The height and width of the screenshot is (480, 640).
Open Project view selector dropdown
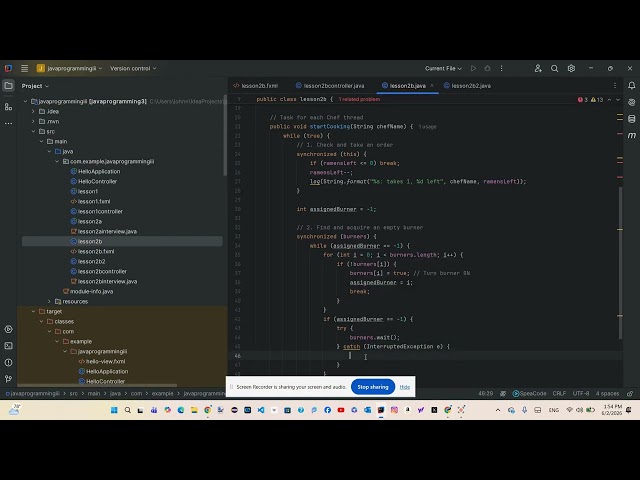35,86
